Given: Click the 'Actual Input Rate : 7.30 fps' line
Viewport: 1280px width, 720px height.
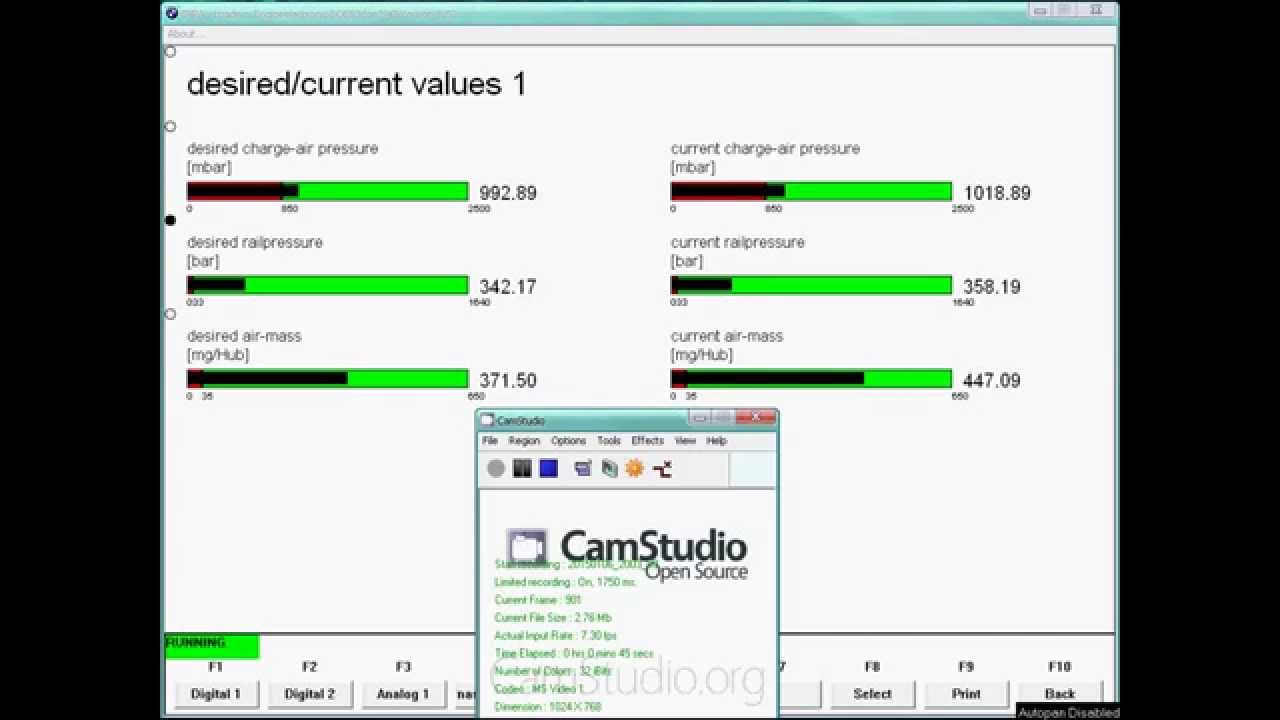Looking at the screenshot, I should click(556, 636).
